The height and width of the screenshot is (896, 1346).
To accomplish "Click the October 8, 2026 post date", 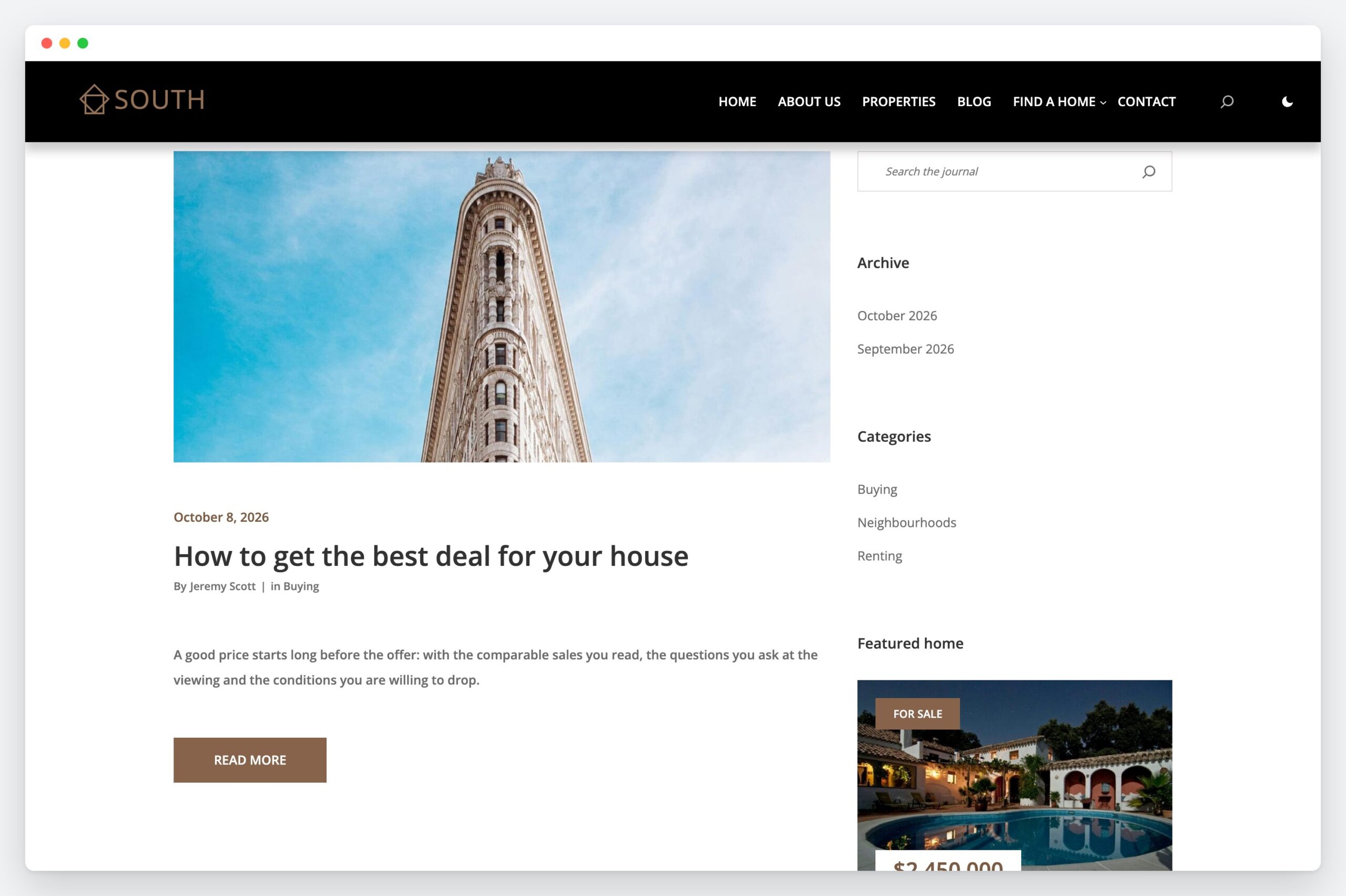I will (x=221, y=517).
